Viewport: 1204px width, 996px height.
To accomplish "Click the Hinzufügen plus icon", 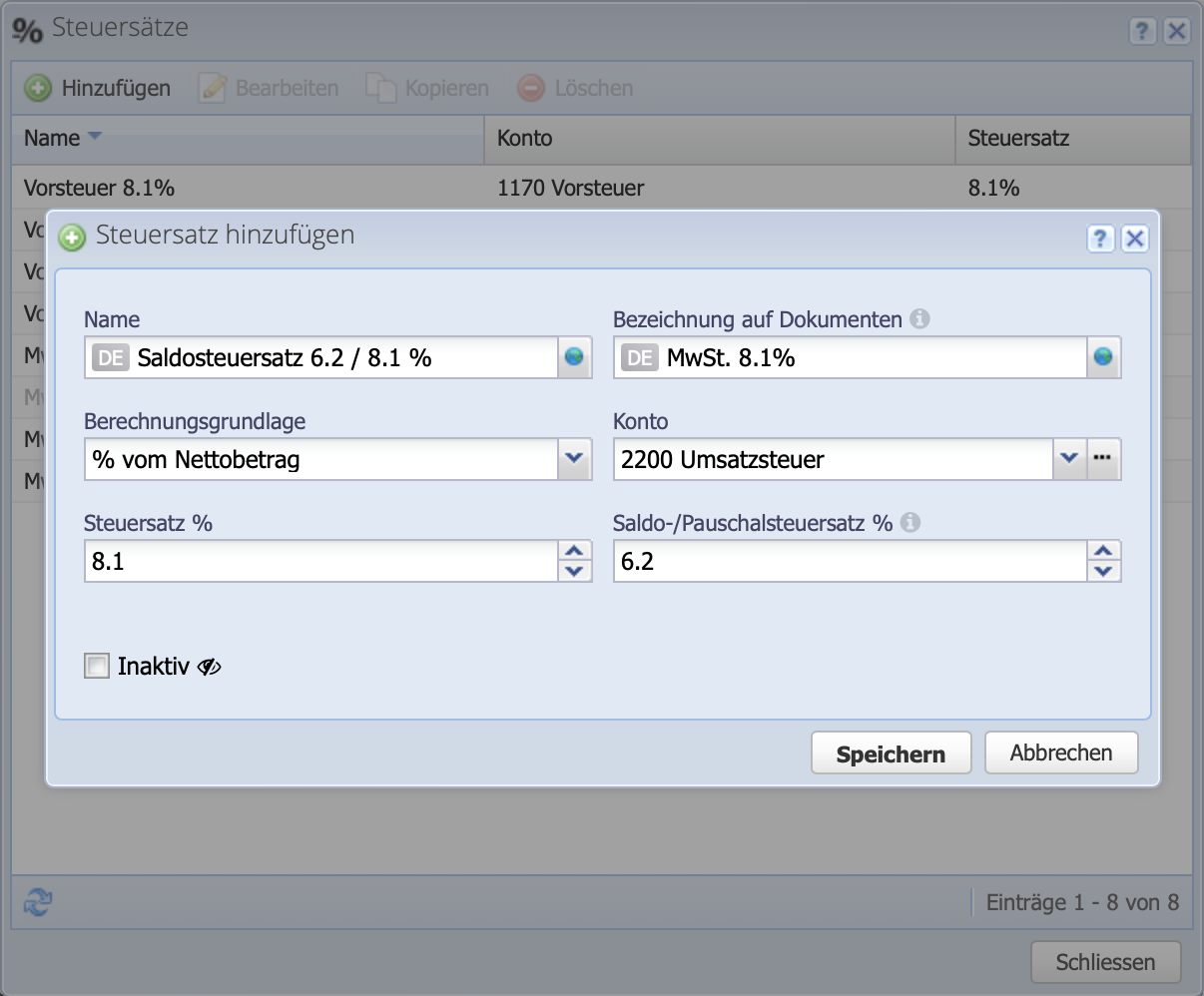I will (x=37, y=88).
